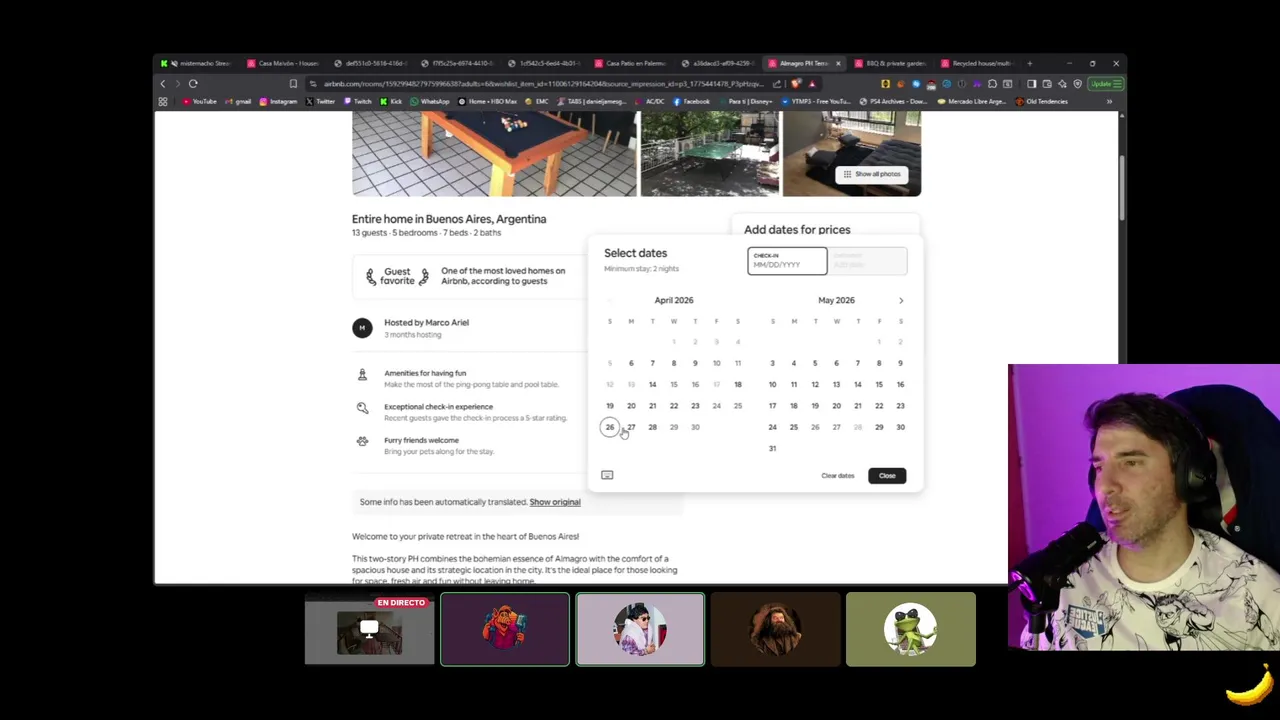Go to next month in calendar
Screen dimensions: 1280x720
click(x=900, y=300)
